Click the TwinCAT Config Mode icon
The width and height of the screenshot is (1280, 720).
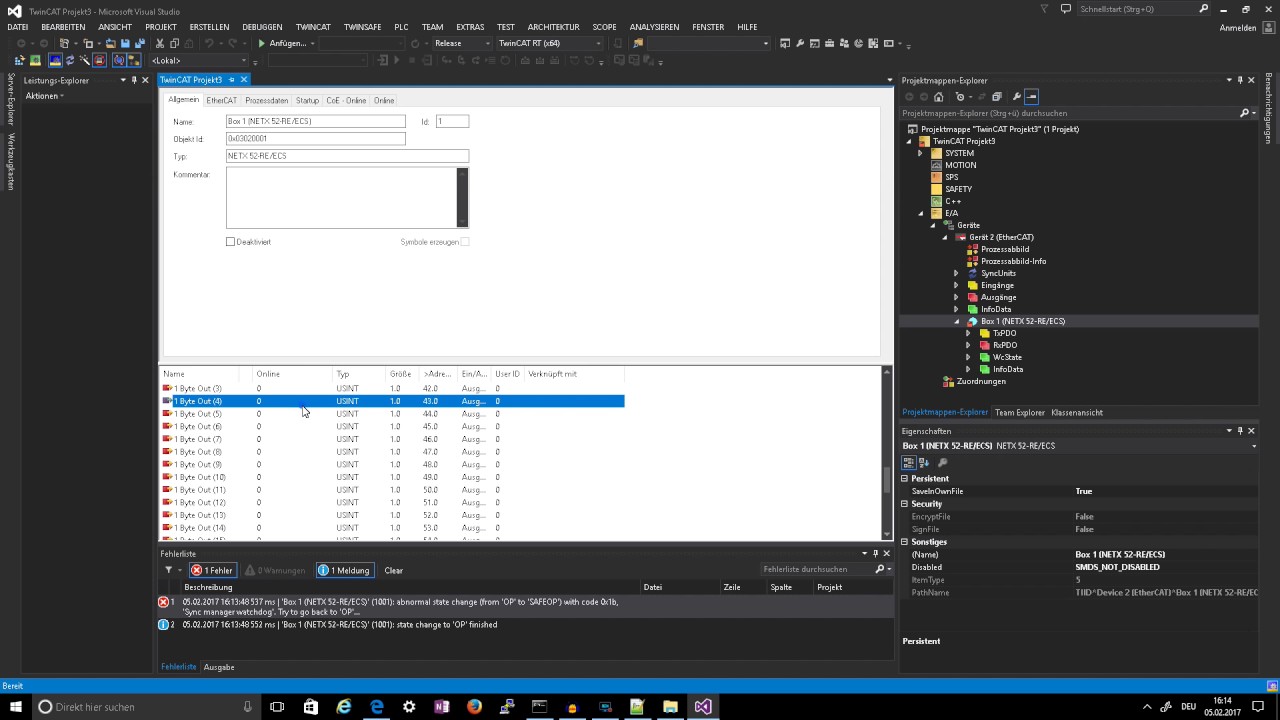point(55,60)
